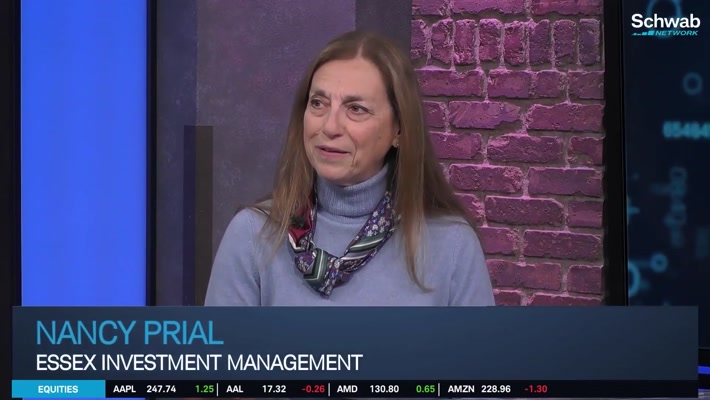Click the word NETWORK under Schwab
710x400 pixels.
tap(676, 33)
